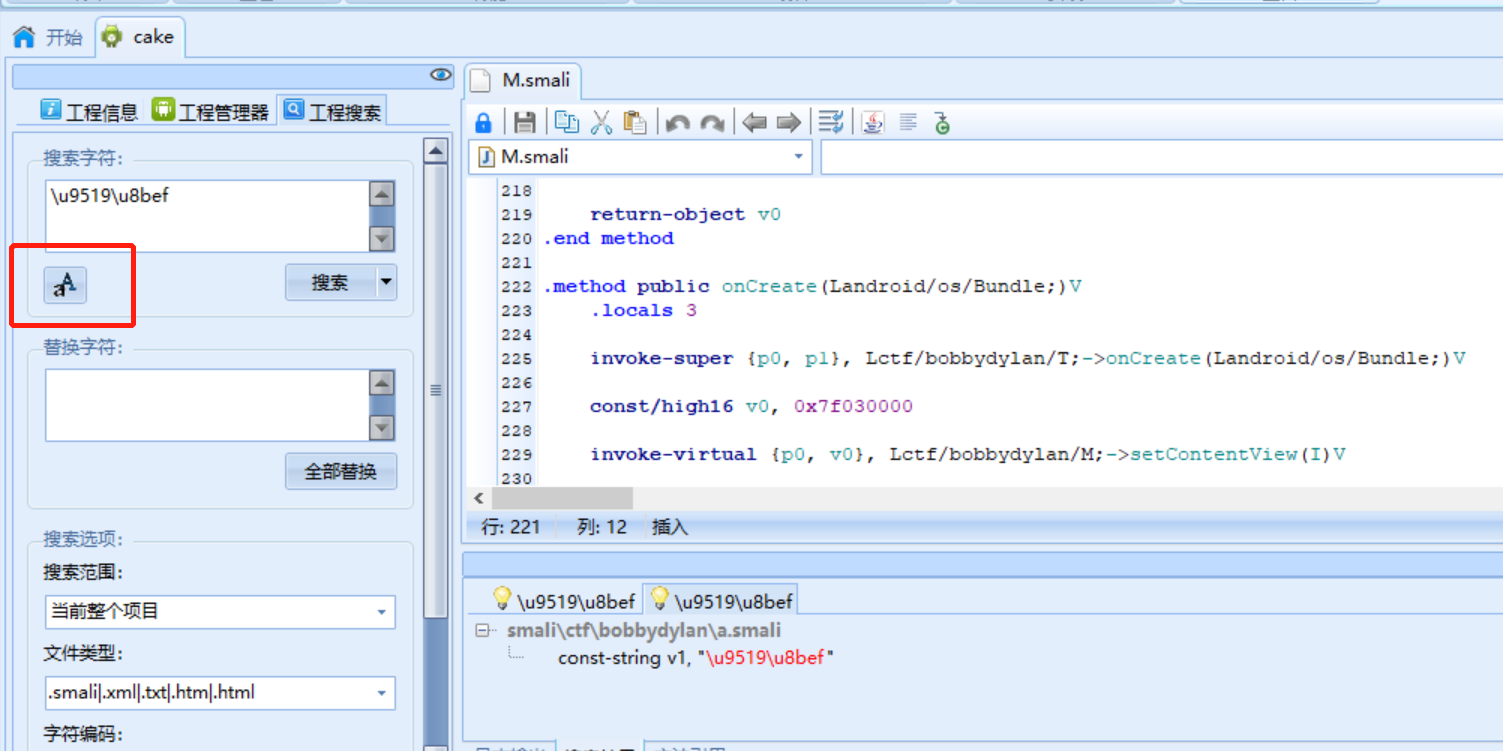1503x751 pixels.
Task: Click down arrow of 替换字符 box scrollbar
Action: point(382,428)
